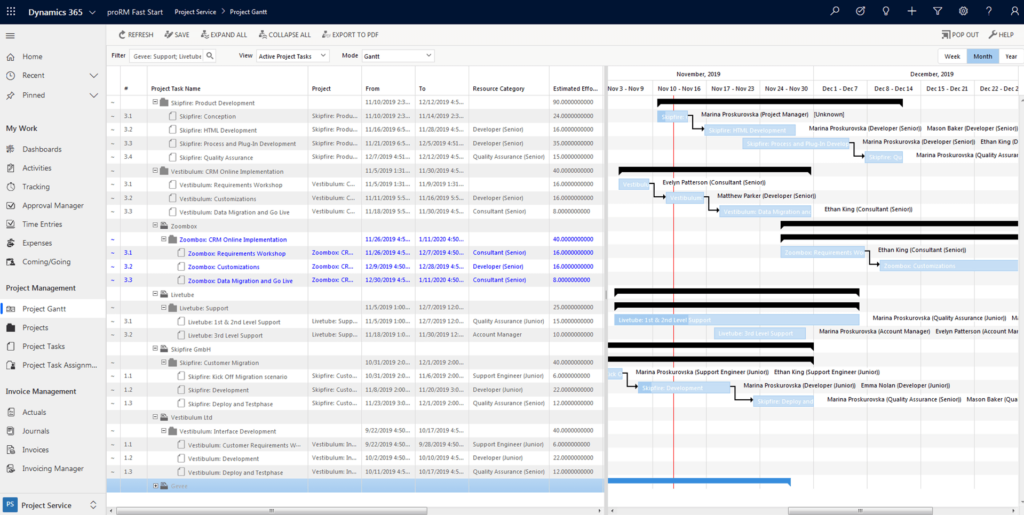Viewport: 1024px width, 515px height.
Task: Click the Zoombox: Customizations Gantt bar
Action: click(x=948, y=266)
